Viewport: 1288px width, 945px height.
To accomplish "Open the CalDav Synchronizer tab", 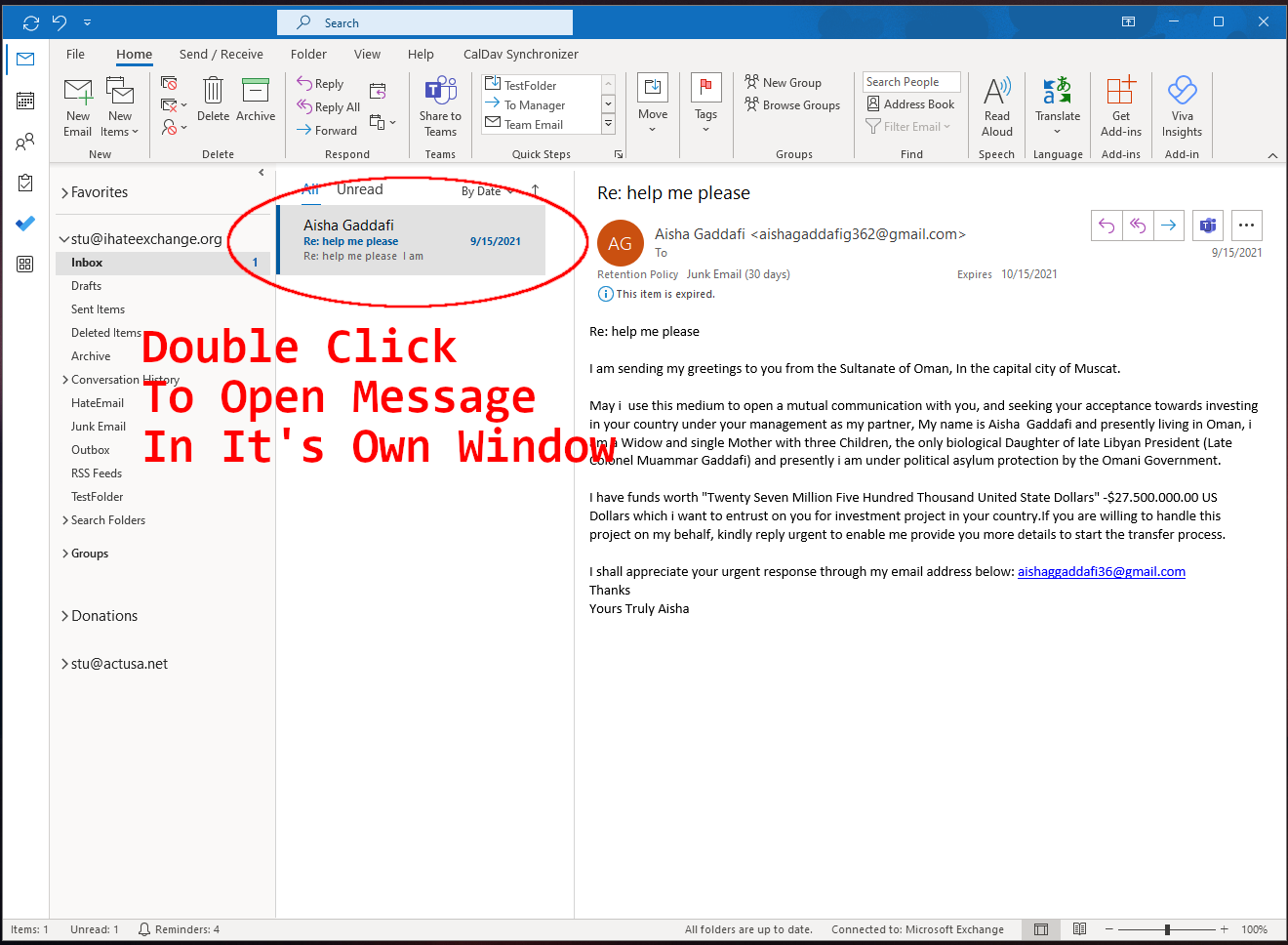I will pos(521,54).
